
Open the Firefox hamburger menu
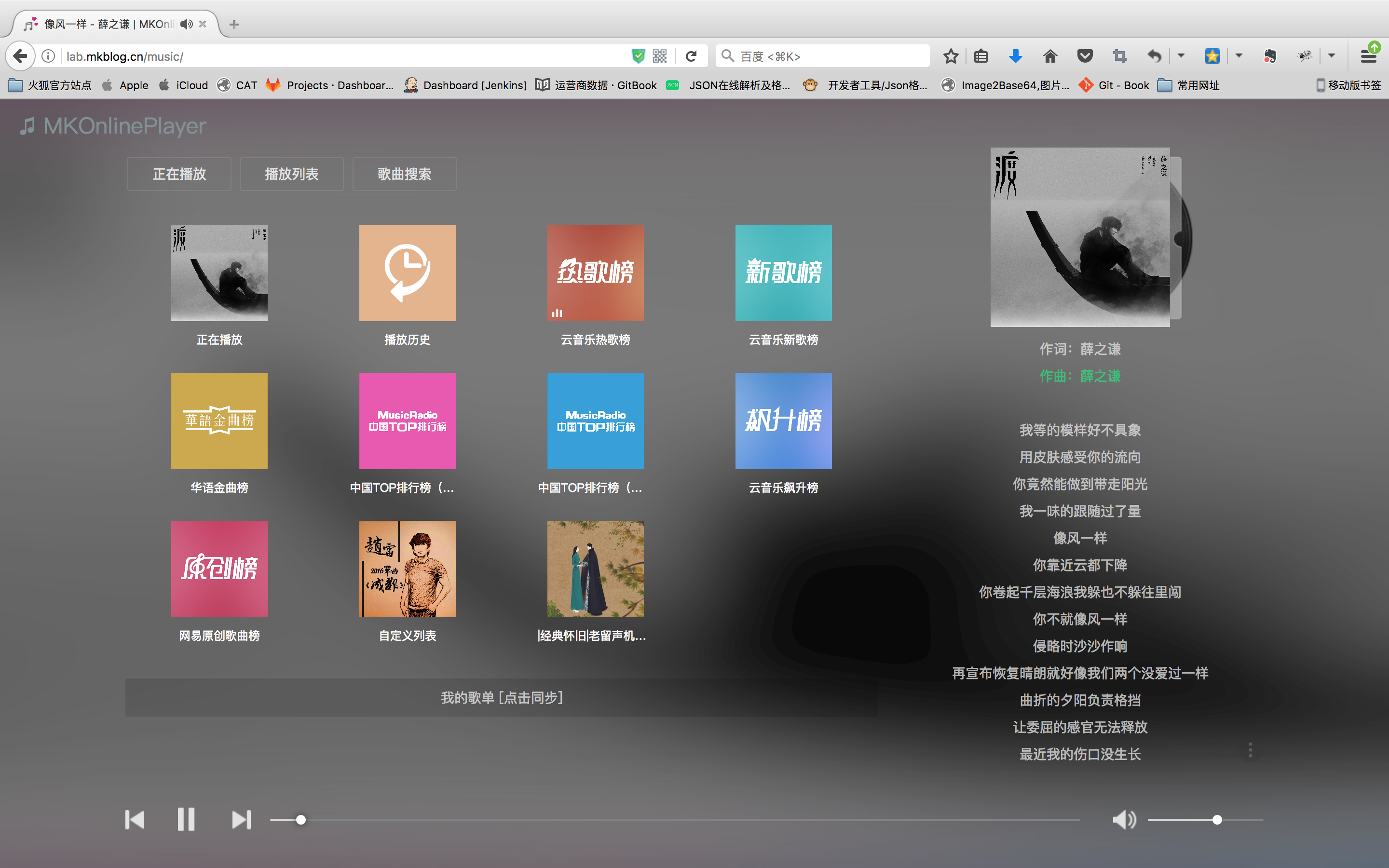click(x=1368, y=55)
